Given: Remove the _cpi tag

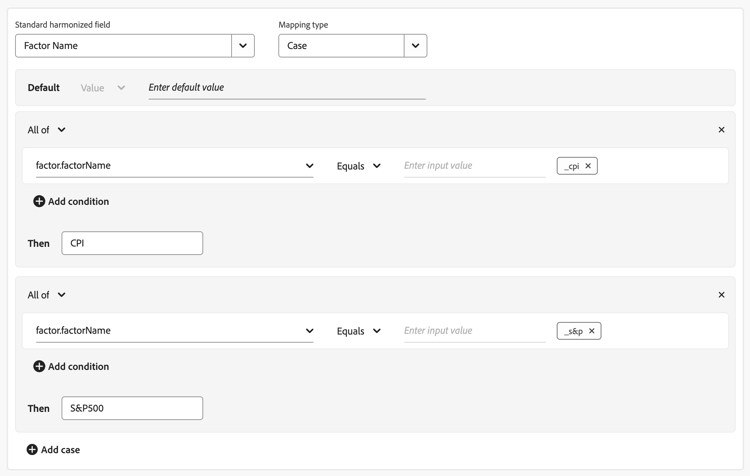Looking at the screenshot, I should [588, 166].
